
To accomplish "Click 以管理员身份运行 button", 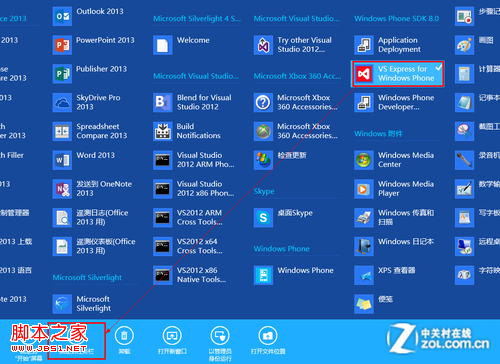I will [x=220, y=344].
